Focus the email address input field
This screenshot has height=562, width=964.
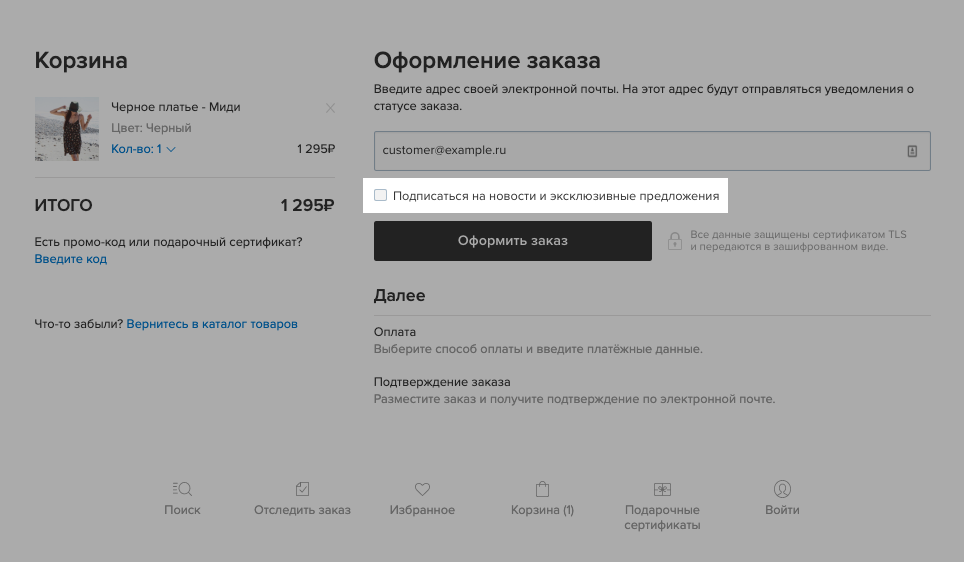coord(652,151)
